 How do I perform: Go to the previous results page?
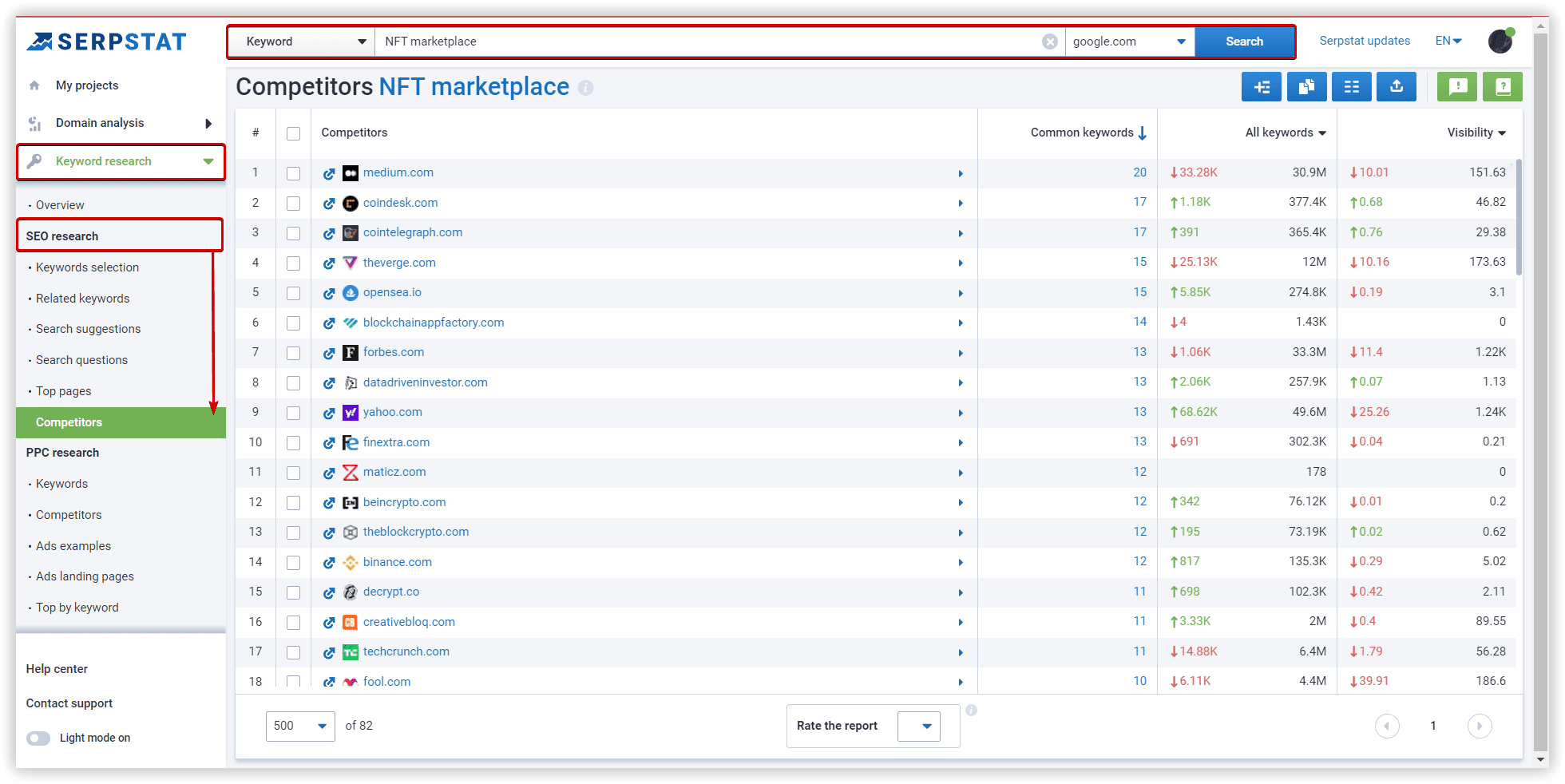(1387, 726)
